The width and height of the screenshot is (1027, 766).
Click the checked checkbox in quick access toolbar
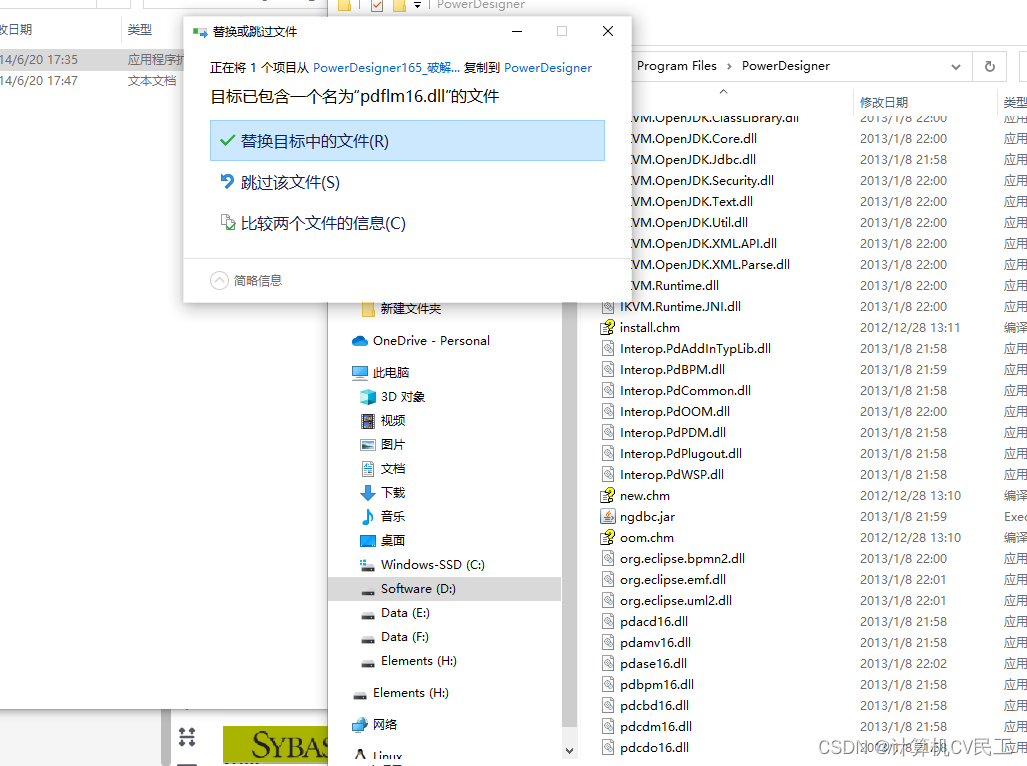coord(375,6)
